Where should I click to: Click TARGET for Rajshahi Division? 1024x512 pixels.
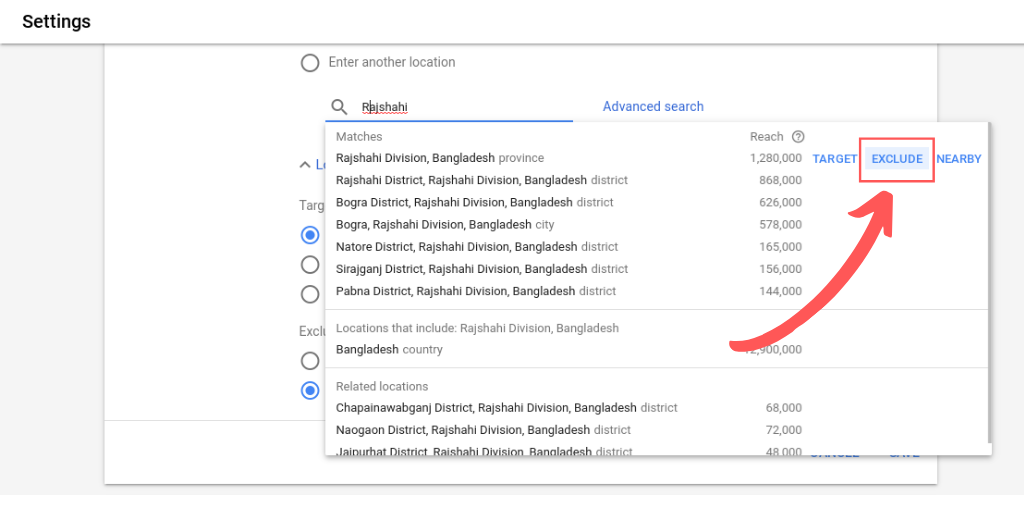(835, 159)
